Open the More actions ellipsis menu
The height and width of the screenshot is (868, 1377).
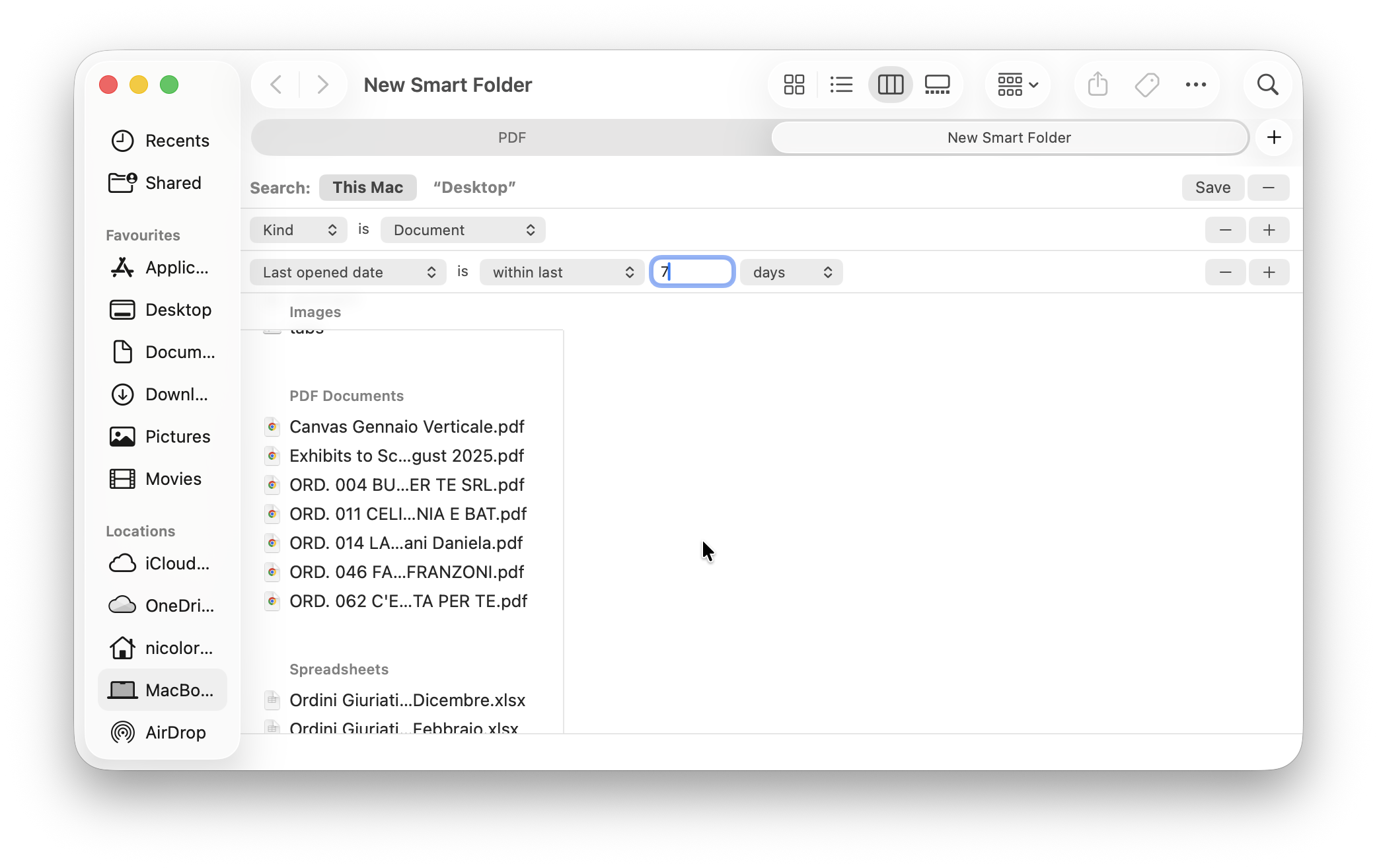click(x=1196, y=85)
